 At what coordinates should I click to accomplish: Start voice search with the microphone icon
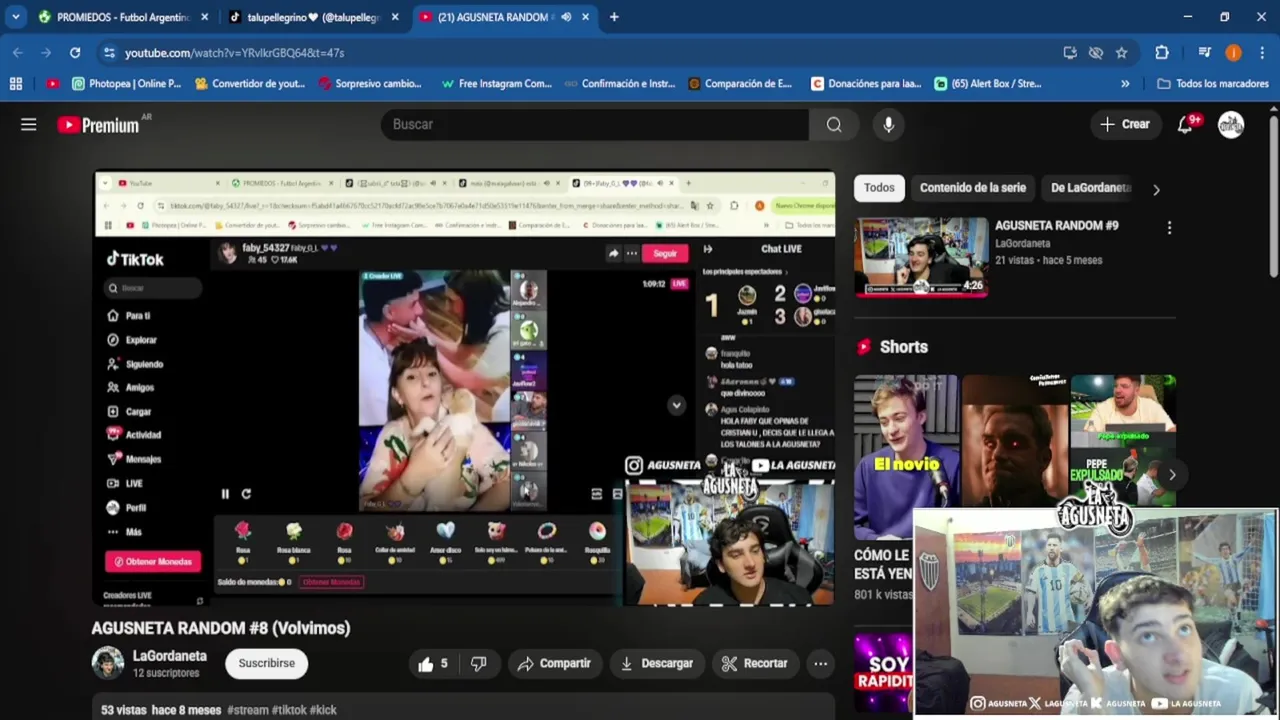point(888,124)
